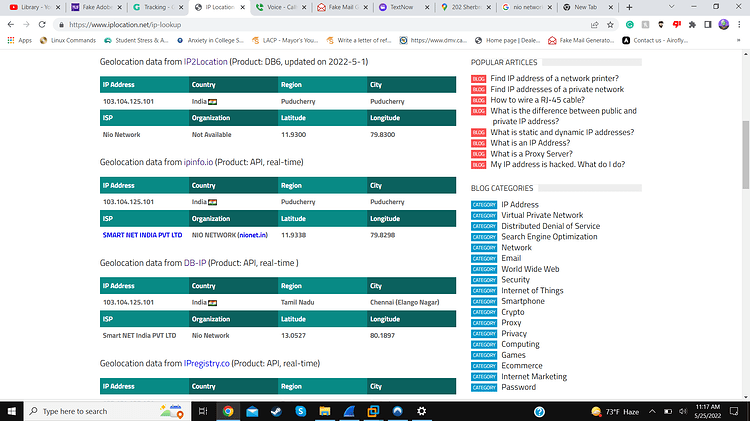Click the SMART NET INDIA PVT LTD link
Viewport: 750px width, 421px height.
(143, 235)
